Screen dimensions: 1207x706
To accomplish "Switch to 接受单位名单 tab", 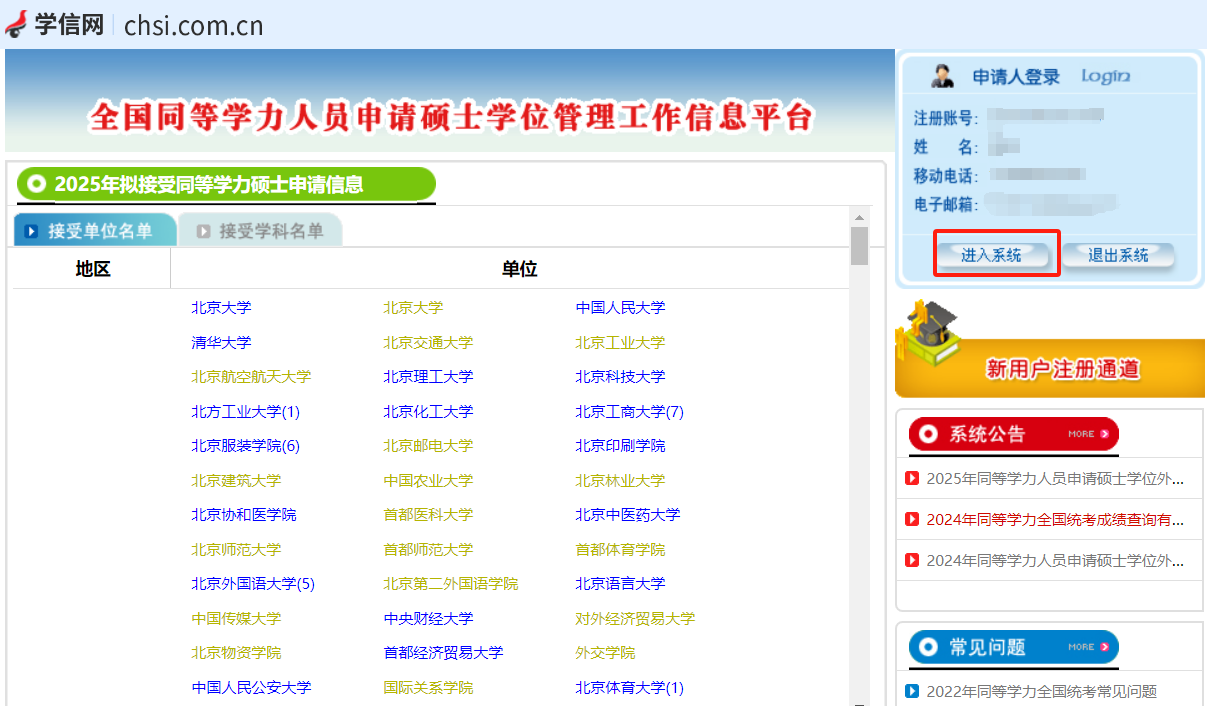I will point(95,231).
